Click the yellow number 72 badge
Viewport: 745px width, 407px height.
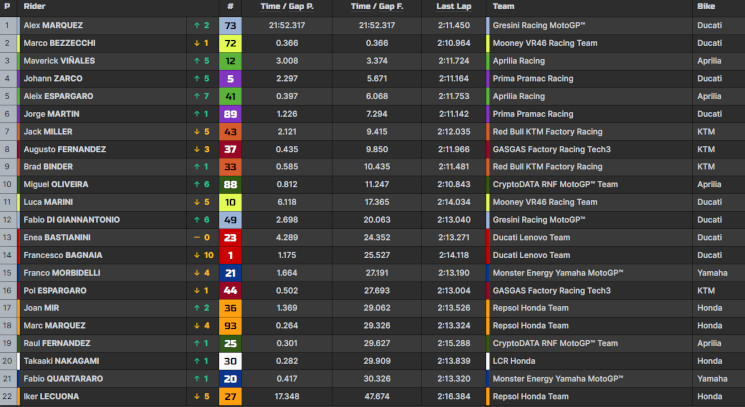(230, 43)
